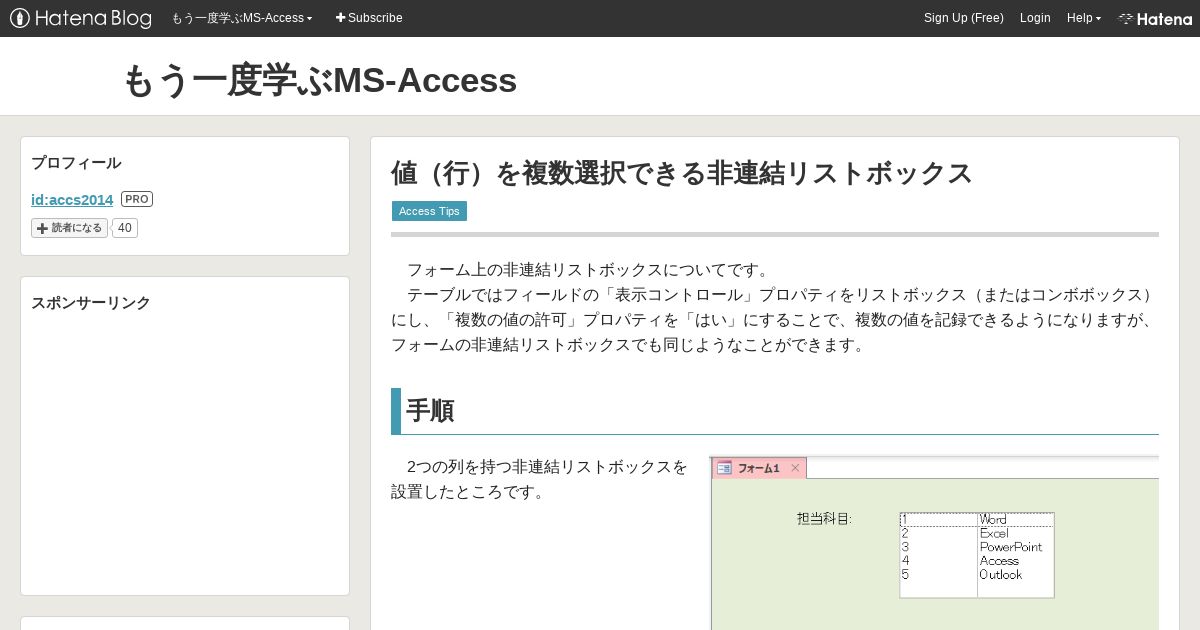This screenshot has width=1200, height=630.
Task: Select the Outlook row in the list box image
Action: tap(977, 575)
